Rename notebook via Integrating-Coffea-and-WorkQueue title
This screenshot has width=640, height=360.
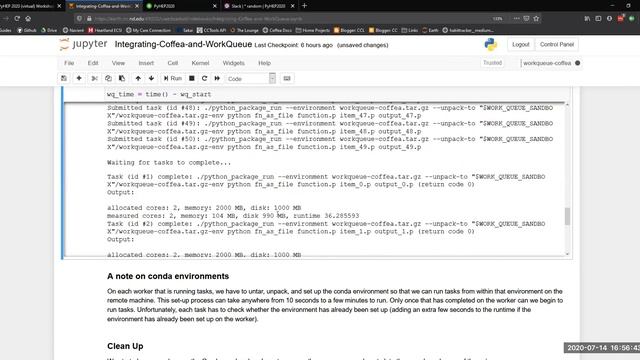pyautogui.click(x=183, y=44)
